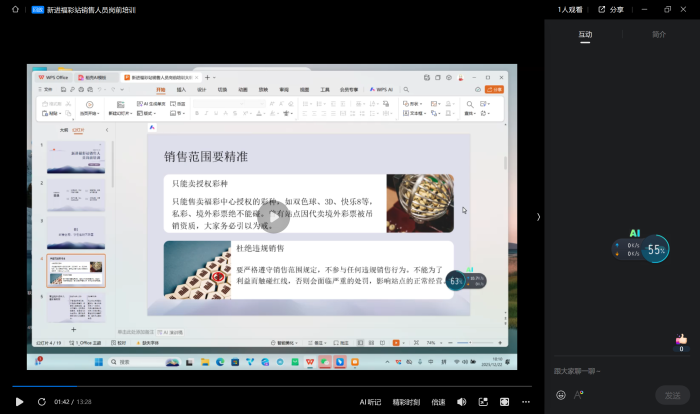
Task: Open the 倍速 playback speed menu
Action: (x=438, y=402)
